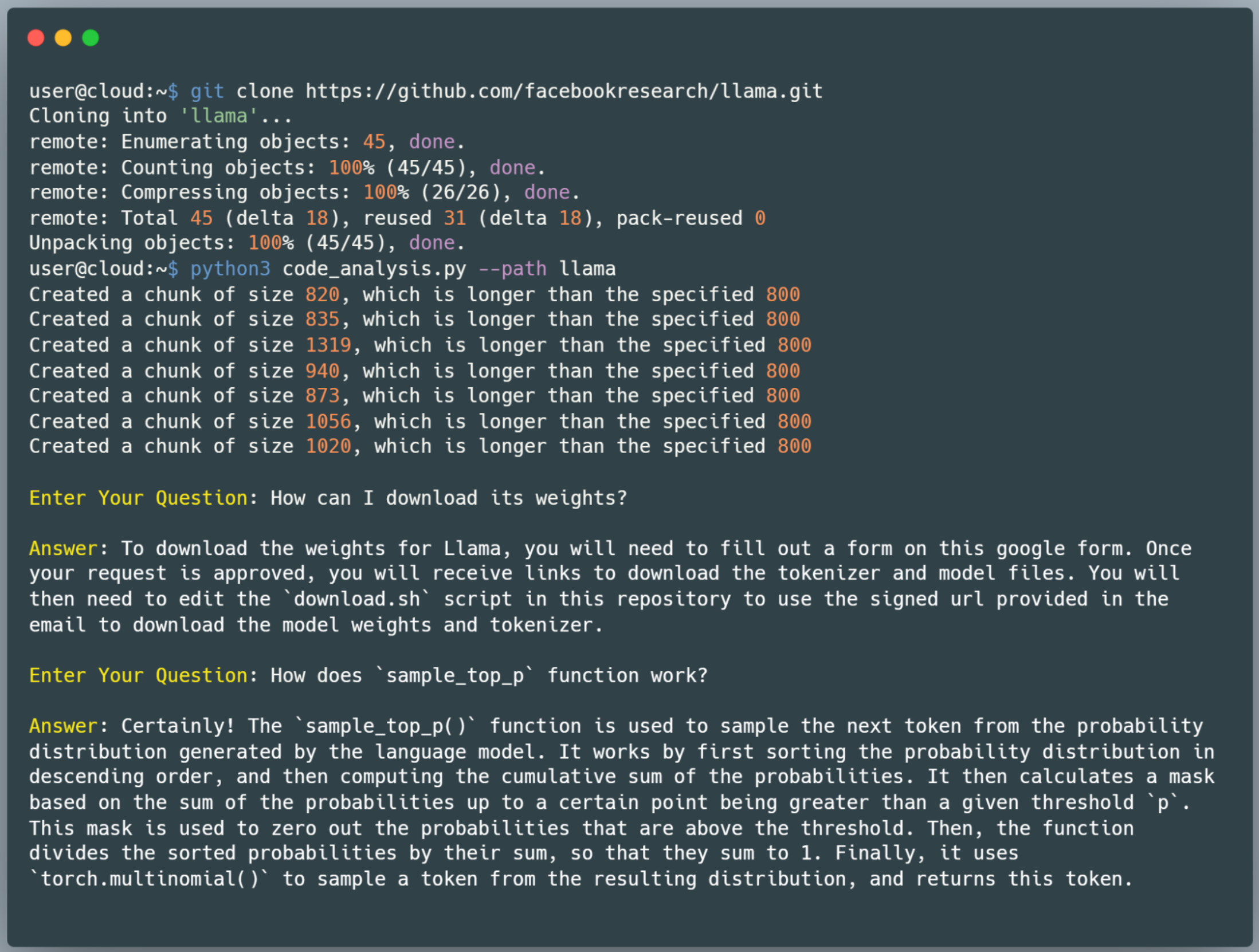Viewport: 1259px width, 952px height.
Task: Click the blue "git" command word
Action: click(x=207, y=91)
